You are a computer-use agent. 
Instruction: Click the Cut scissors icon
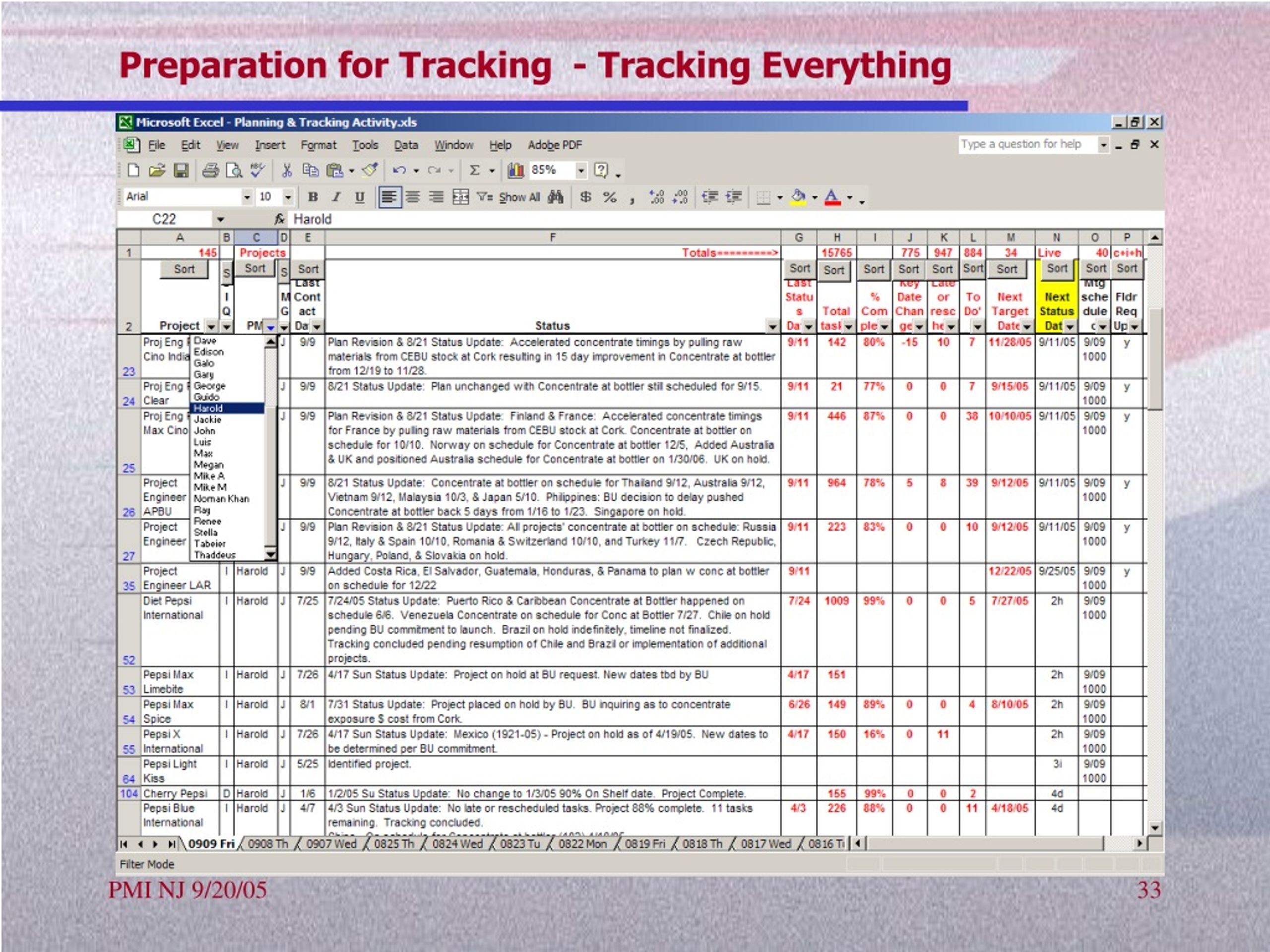[287, 171]
